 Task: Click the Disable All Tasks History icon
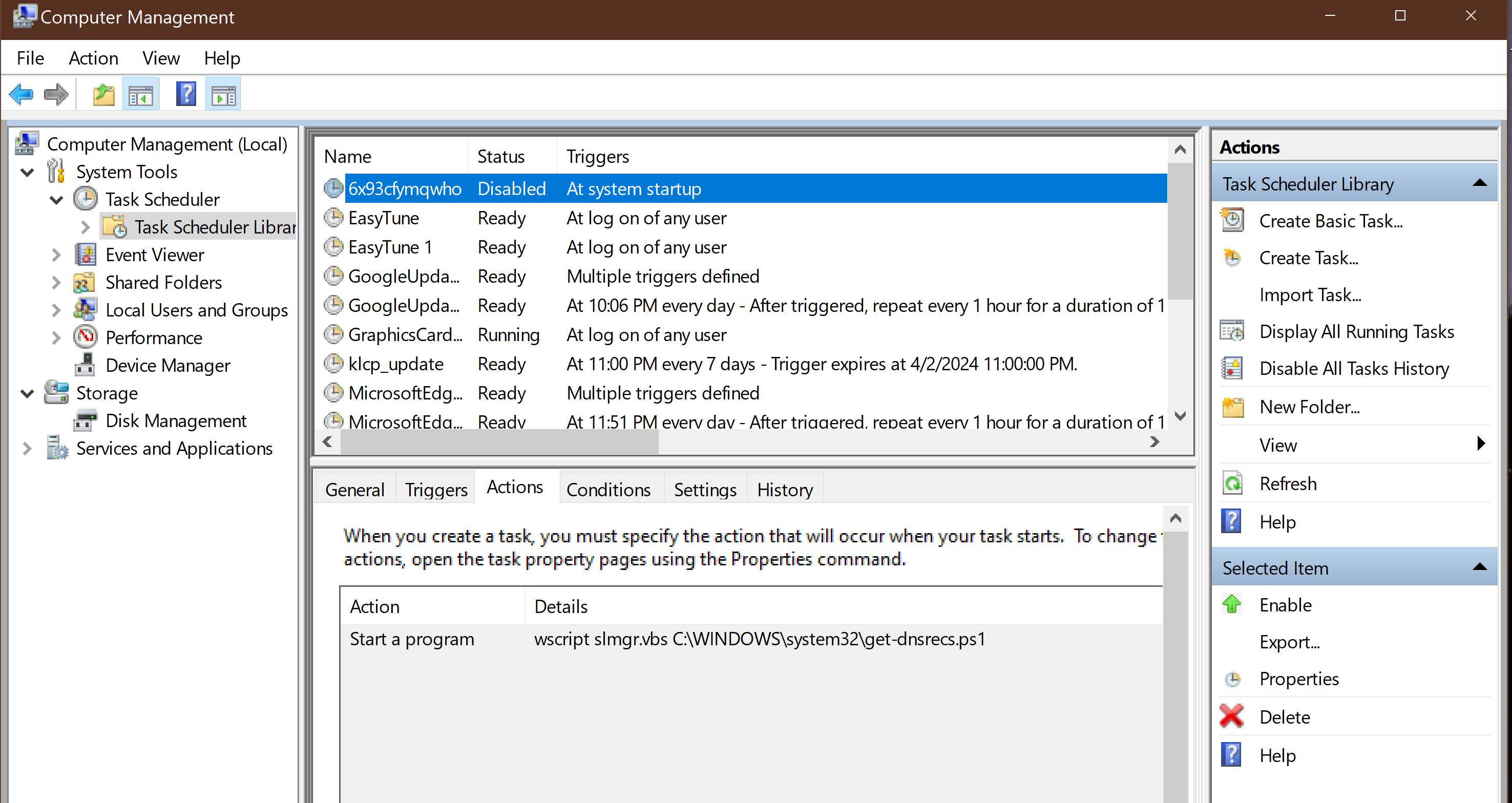[1232, 368]
